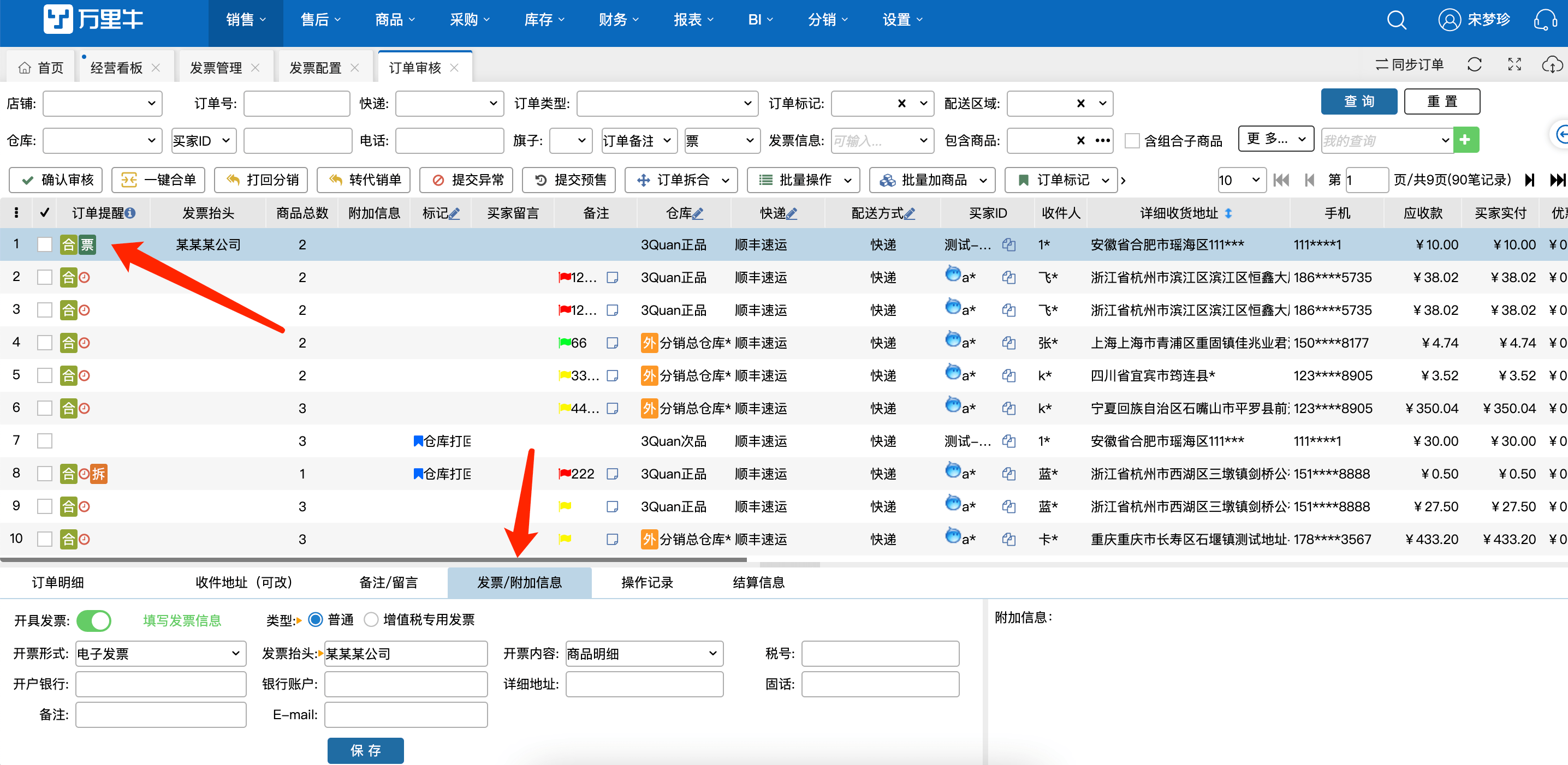Click the 订单号 input field
Image resolution: width=1568 pixels, height=765 pixels.
coord(296,104)
